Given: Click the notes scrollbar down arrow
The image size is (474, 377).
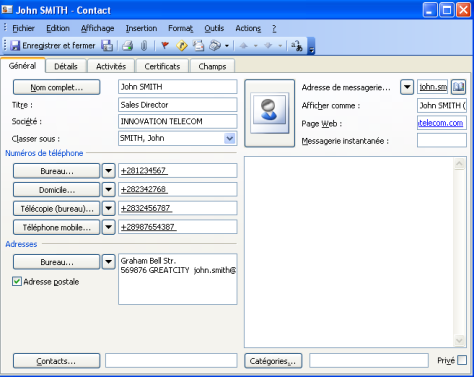Looking at the screenshot, I should 459,340.
